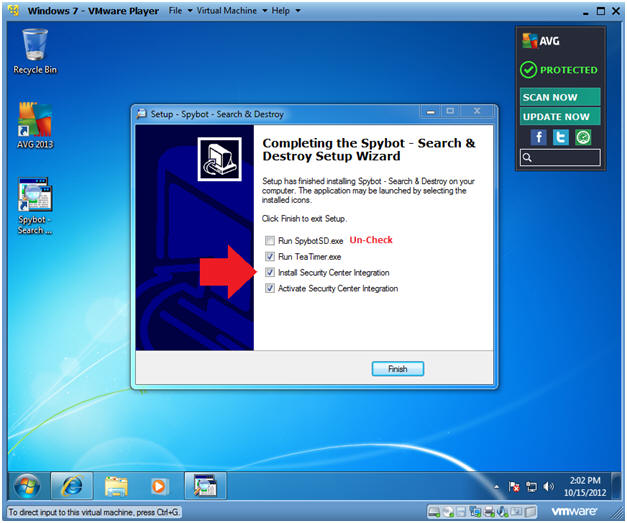Launch Internet Explorer from the taskbar

pyautogui.click(x=72, y=486)
